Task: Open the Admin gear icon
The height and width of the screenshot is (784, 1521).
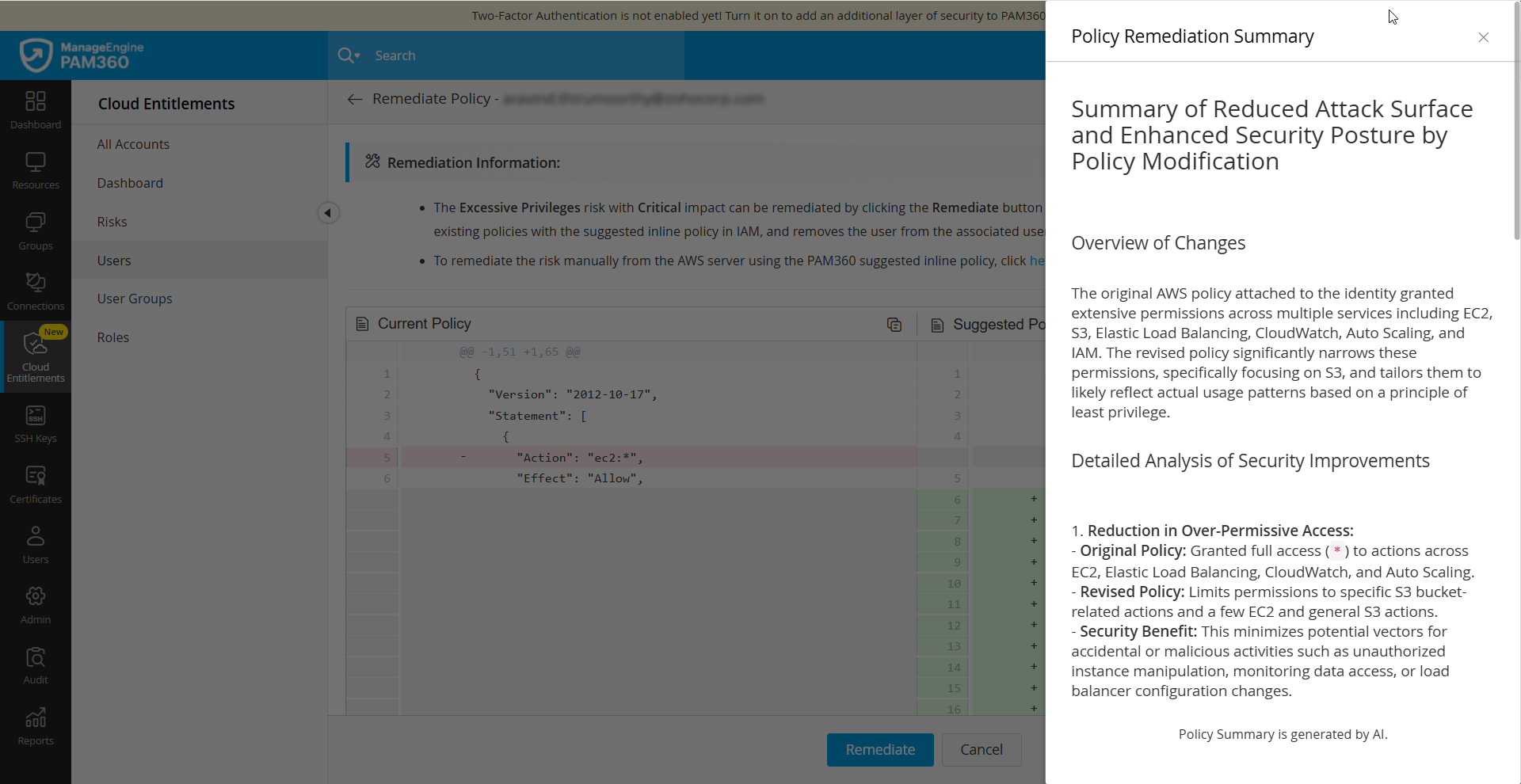Action: tap(36, 604)
